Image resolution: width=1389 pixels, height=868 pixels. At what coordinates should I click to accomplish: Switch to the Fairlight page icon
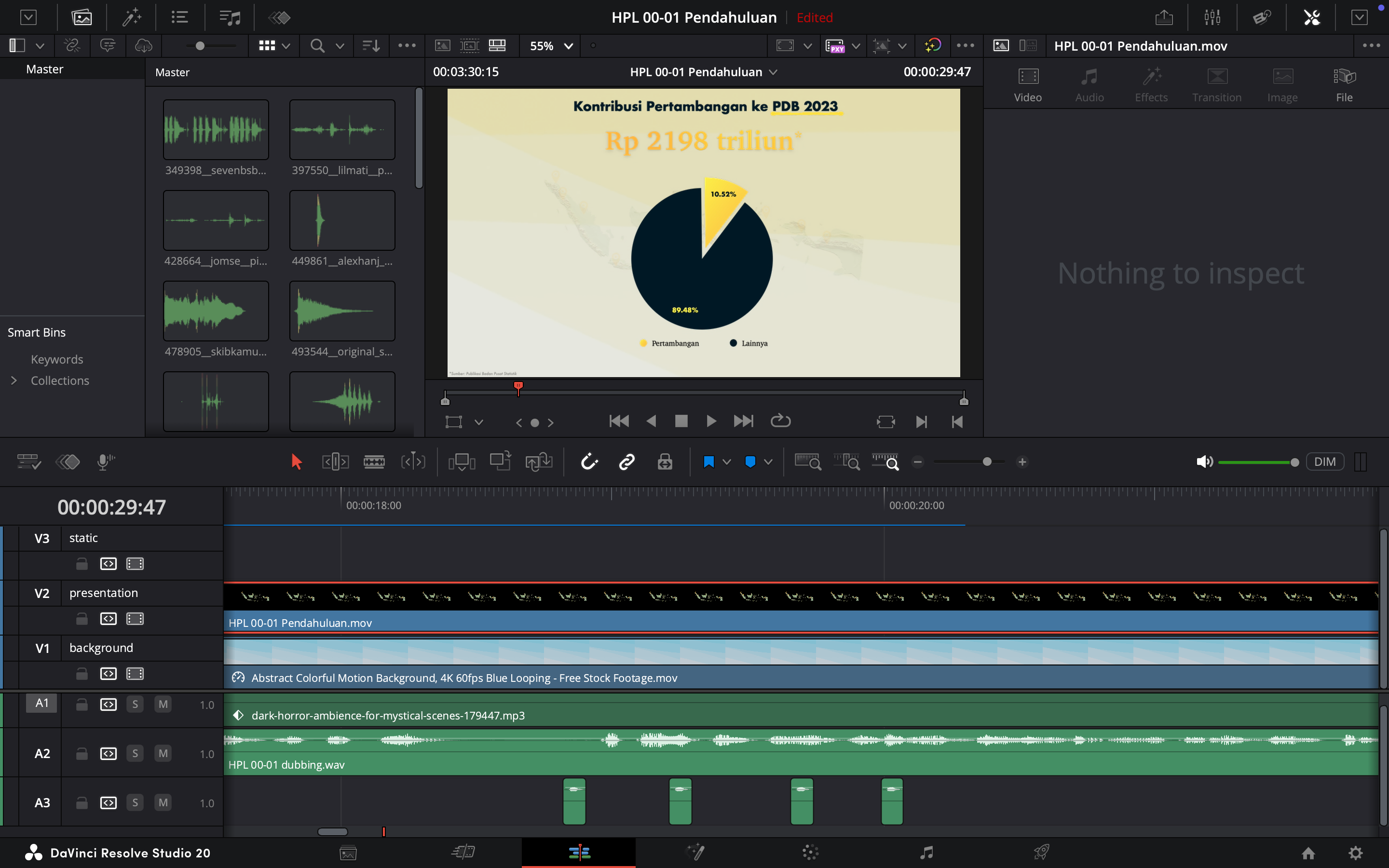click(x=926, y=853)
